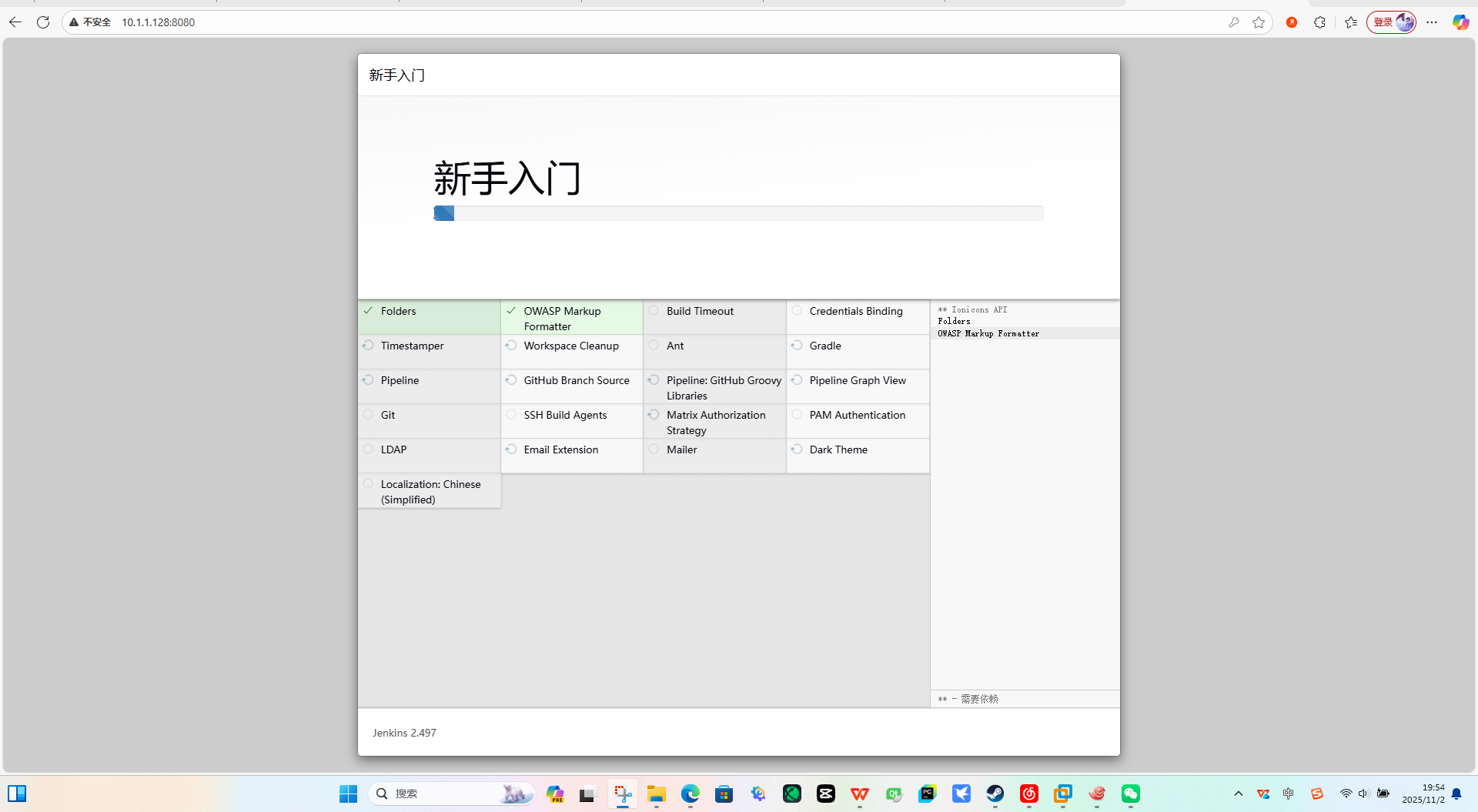Image resolution: width=1478 pixels, height=812 pixels.
Task: Click the Dark Theme spinner icon
Action: coord(797,449)
